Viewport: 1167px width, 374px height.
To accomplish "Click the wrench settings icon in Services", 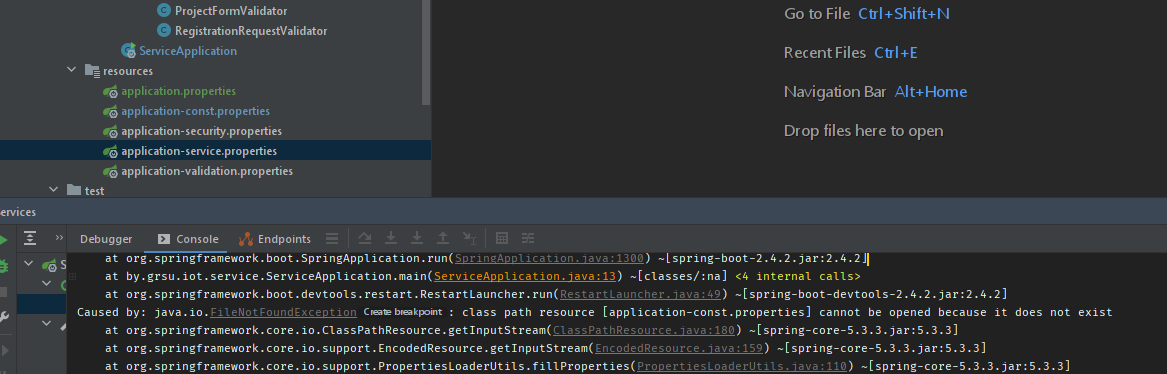I will [4, 317].
